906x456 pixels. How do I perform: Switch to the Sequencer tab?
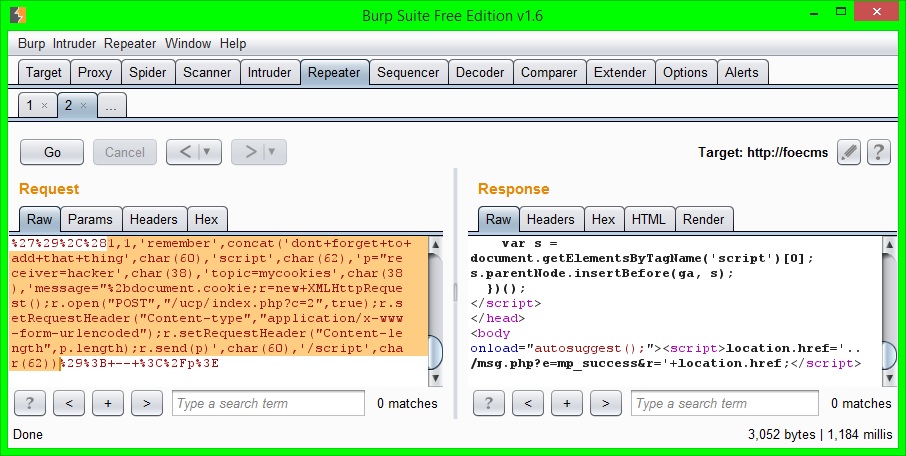[x=409, y=72]
